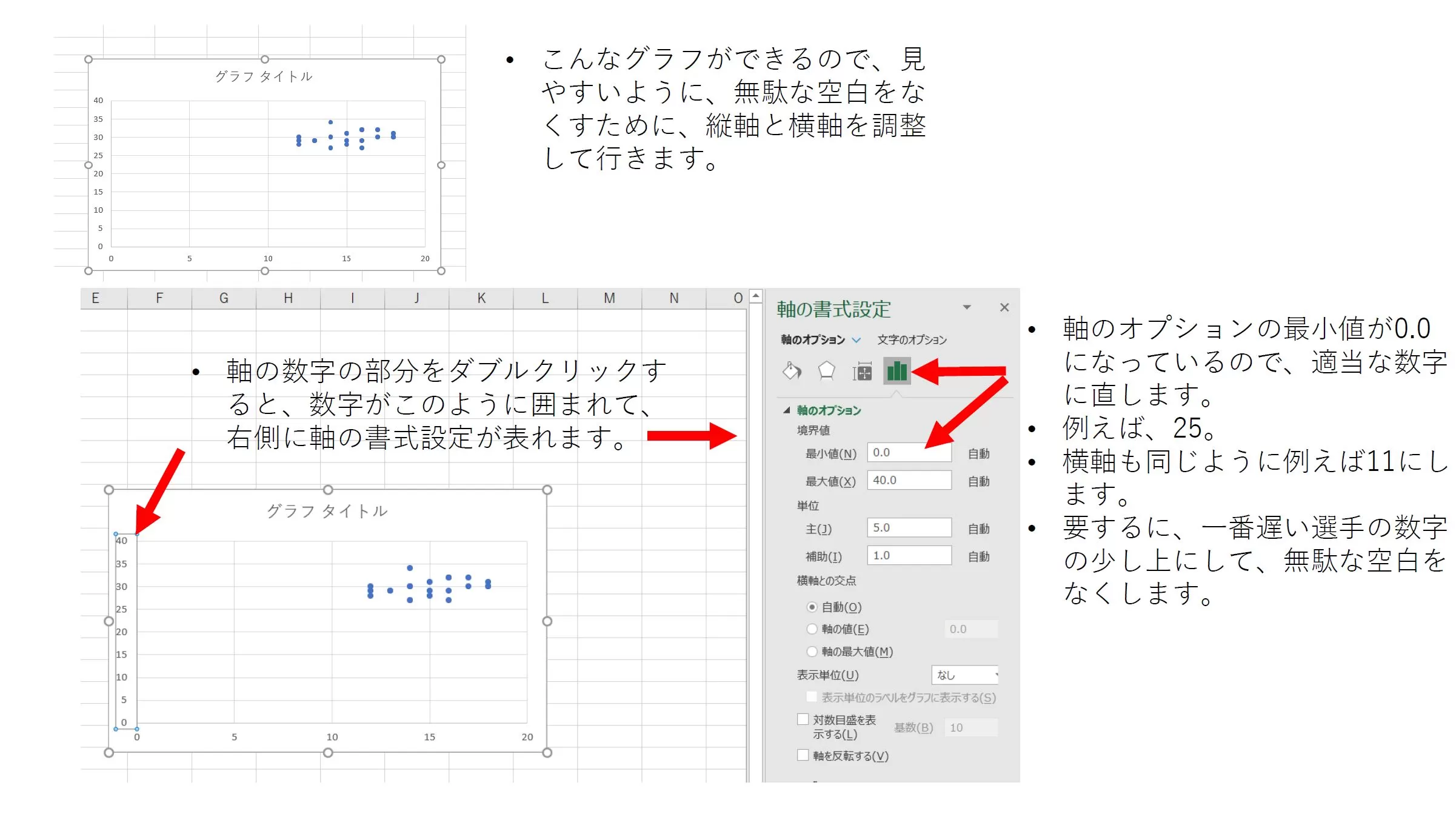This screenshot has width=1456, height=814.
Task: Open the task pane options arrow
Action: pos(967,307)
